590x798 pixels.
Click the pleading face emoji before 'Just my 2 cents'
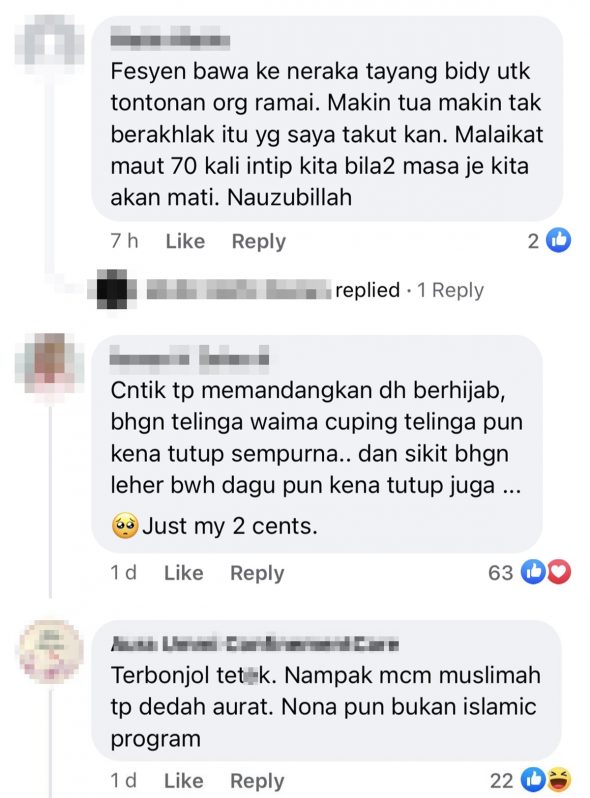coord(125,526)
